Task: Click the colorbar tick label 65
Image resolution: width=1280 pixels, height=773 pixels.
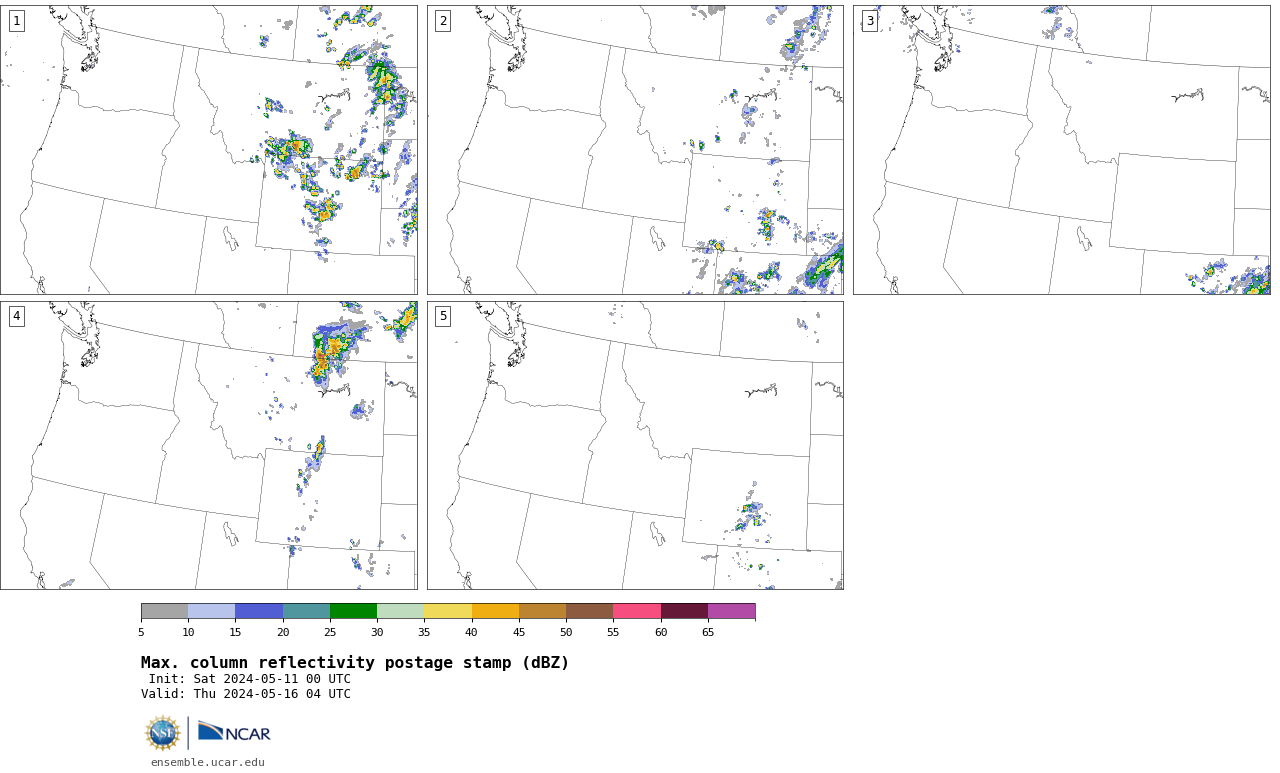Action: [x=708, y=632]
